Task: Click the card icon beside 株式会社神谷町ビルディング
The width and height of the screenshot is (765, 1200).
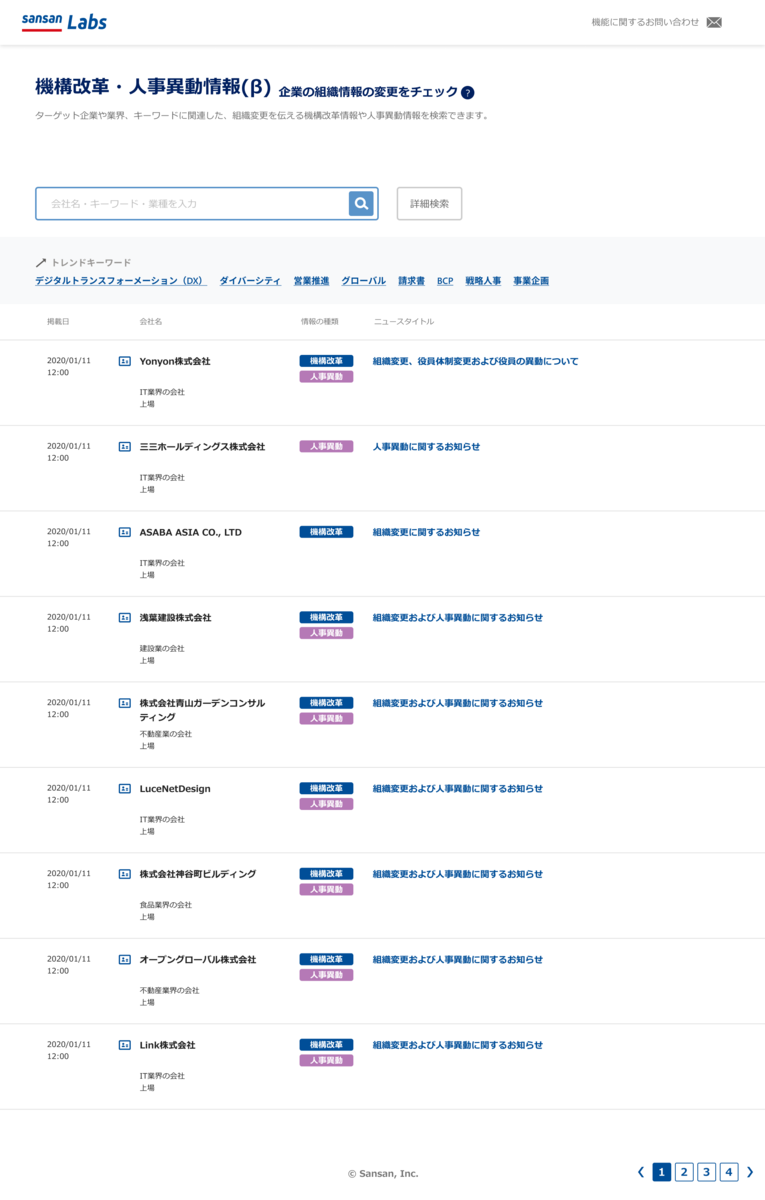Action: coord(125,874)
